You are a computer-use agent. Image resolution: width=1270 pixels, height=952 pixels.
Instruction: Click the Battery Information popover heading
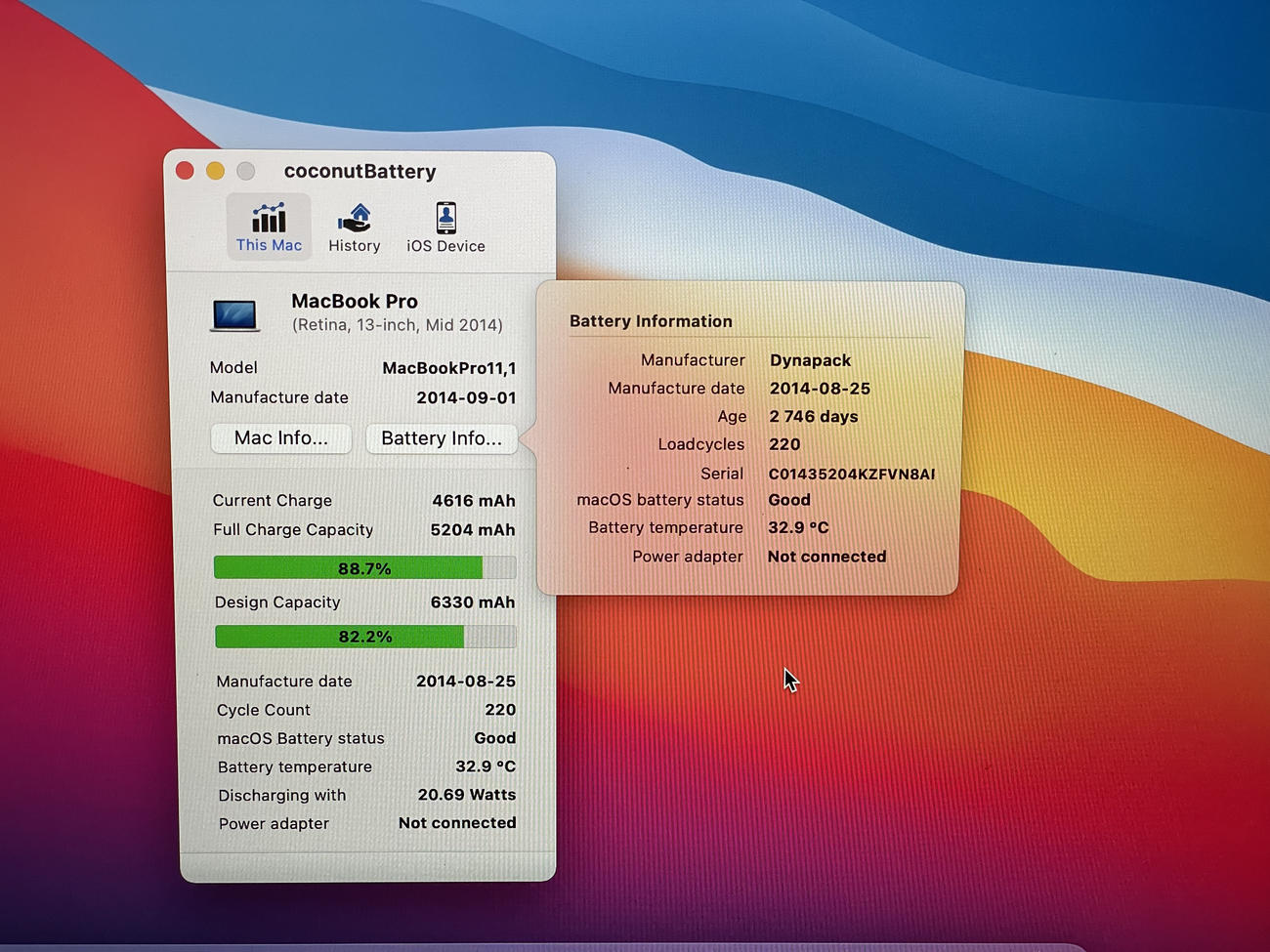651,321
